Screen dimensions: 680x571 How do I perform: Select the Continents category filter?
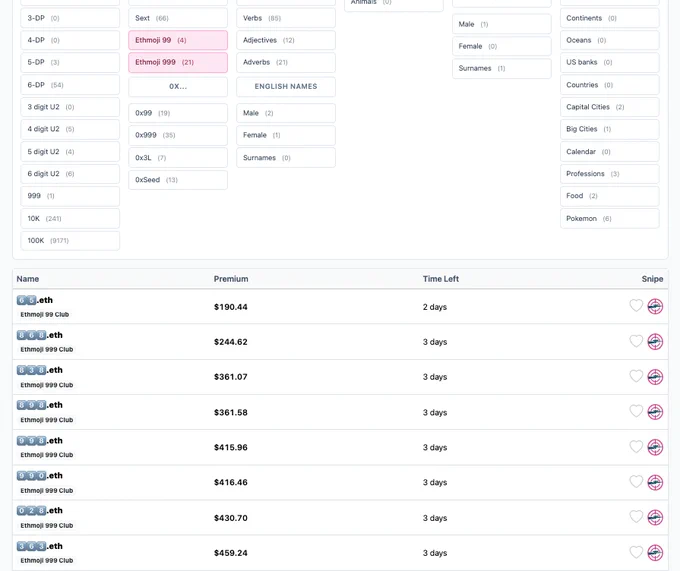[x=610, y=18]
